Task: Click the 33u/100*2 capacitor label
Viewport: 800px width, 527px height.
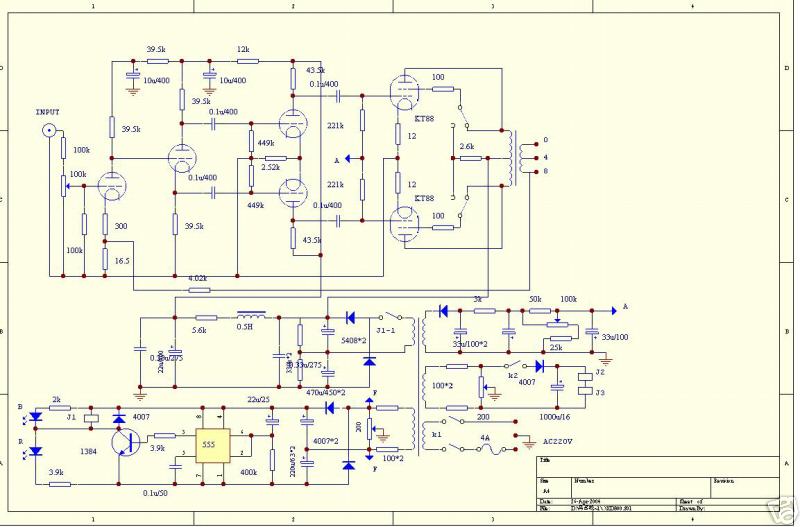Action: (470, 344)
